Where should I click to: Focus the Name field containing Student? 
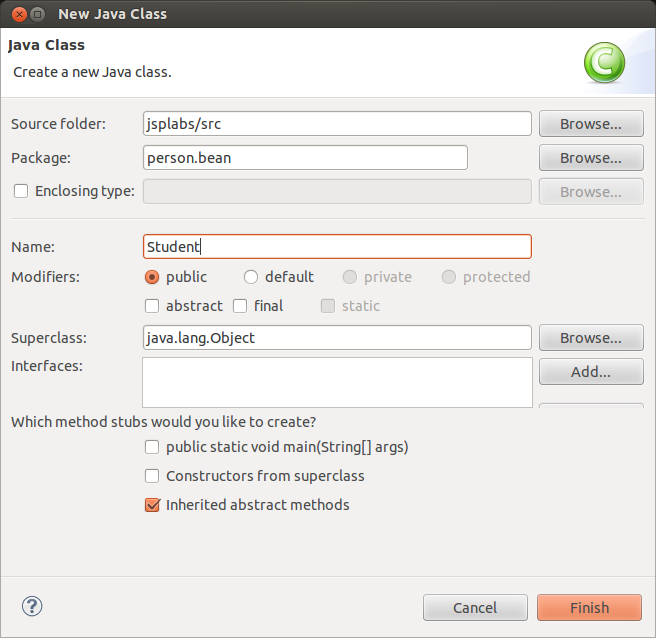pyautogui.click(x=337, y=247)
